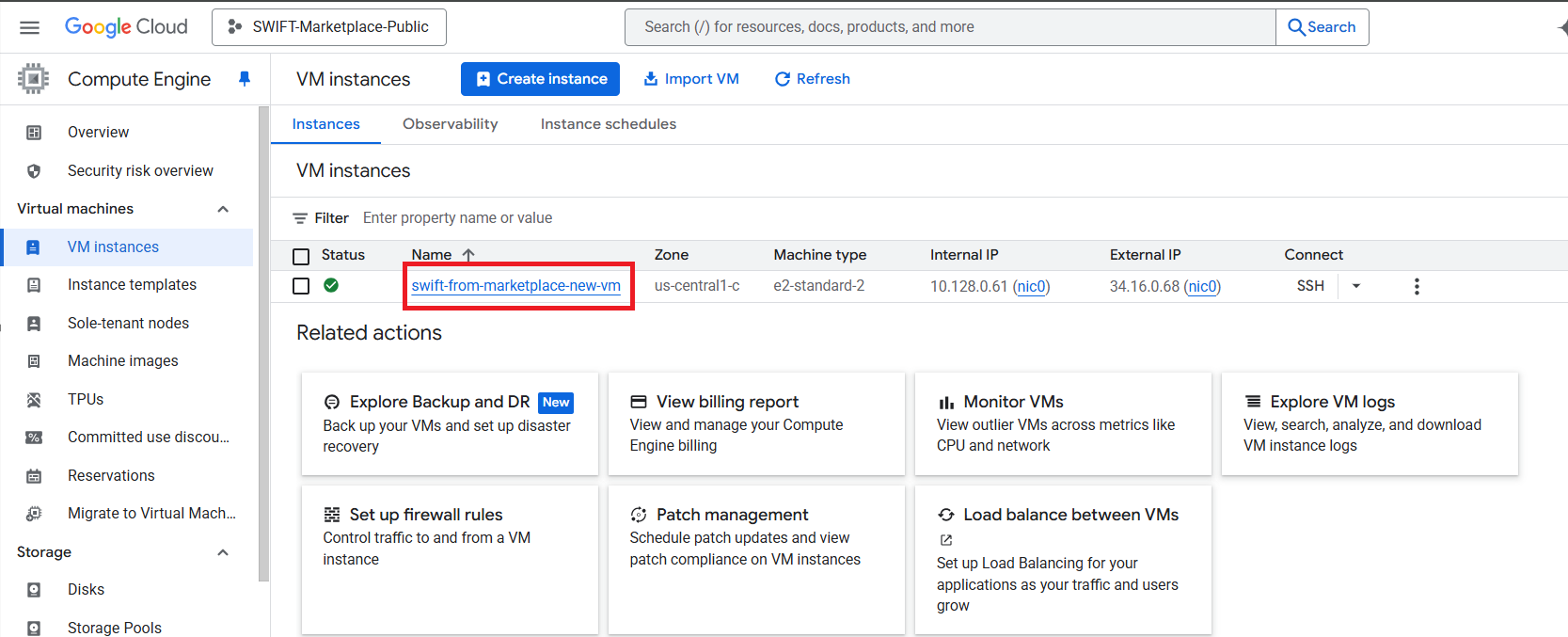This screenshot has width=1568, height=637.
Task: Click the external link icon under Load balance
Action: pos(946,540)
